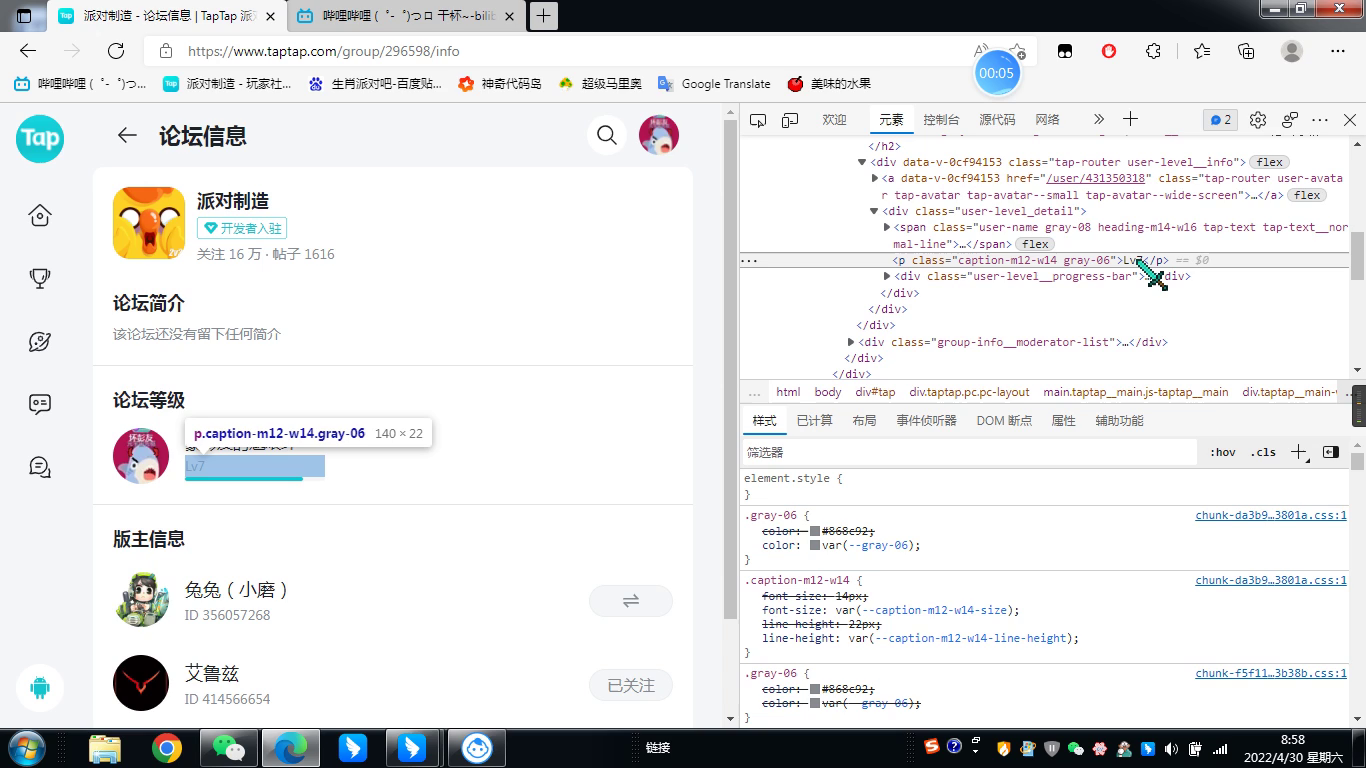Open Edge settings and more menu

point(1338,51)
